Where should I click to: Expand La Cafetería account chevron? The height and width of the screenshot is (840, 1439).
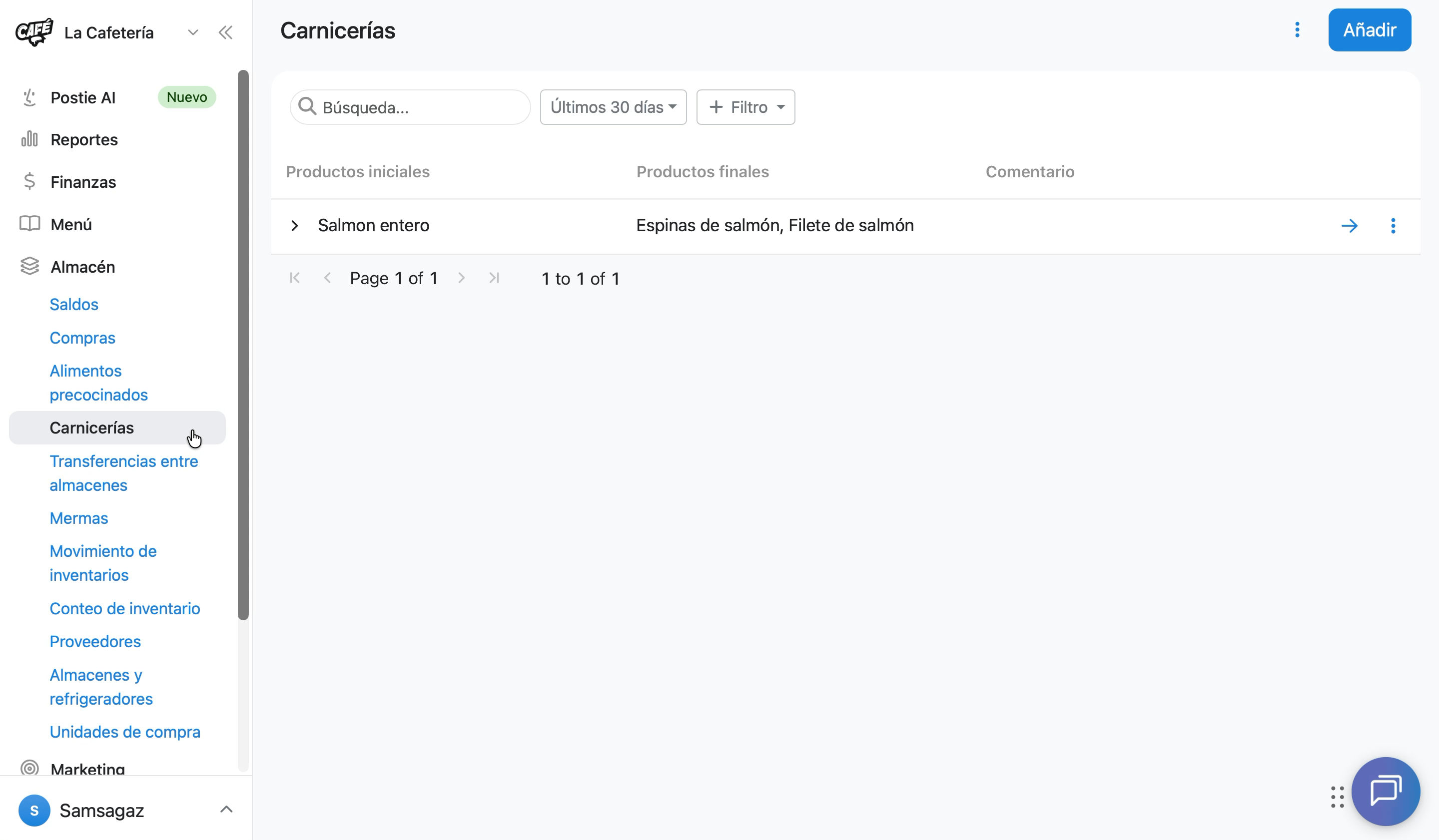pos(193,32)
